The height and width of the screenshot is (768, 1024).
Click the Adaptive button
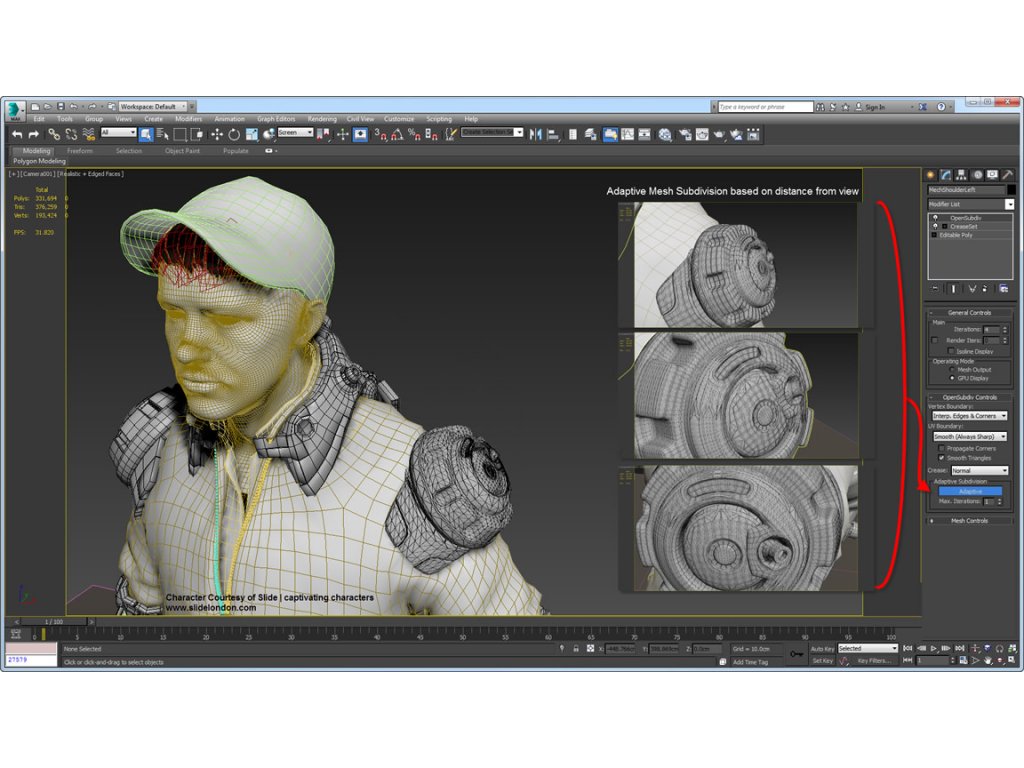[x=969, y=491]
